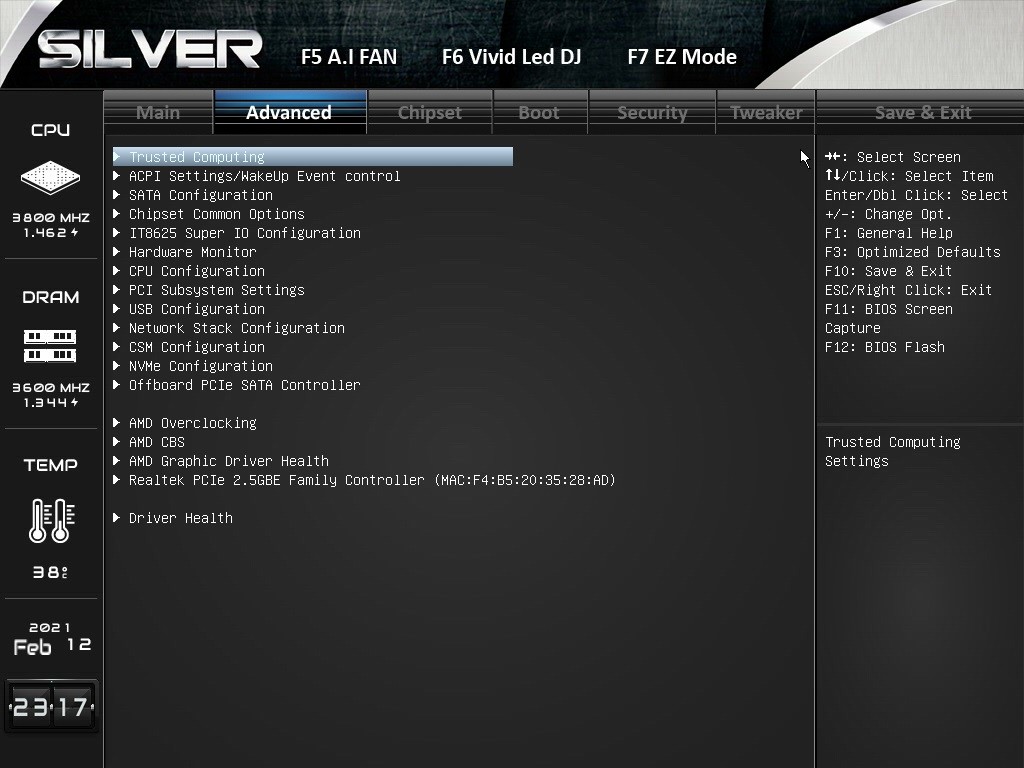
Task: Open CPU Configuration submenu
Action: point(189,270)
